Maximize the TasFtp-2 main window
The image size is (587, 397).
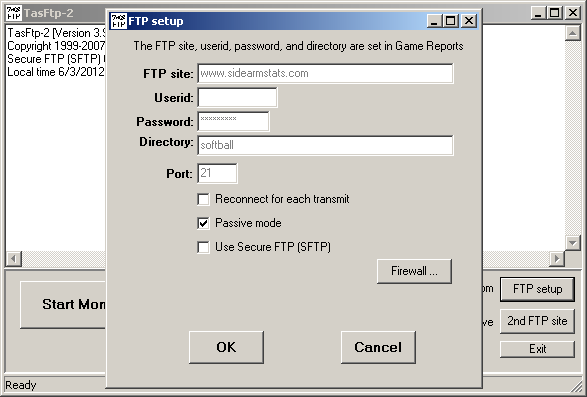555,13
